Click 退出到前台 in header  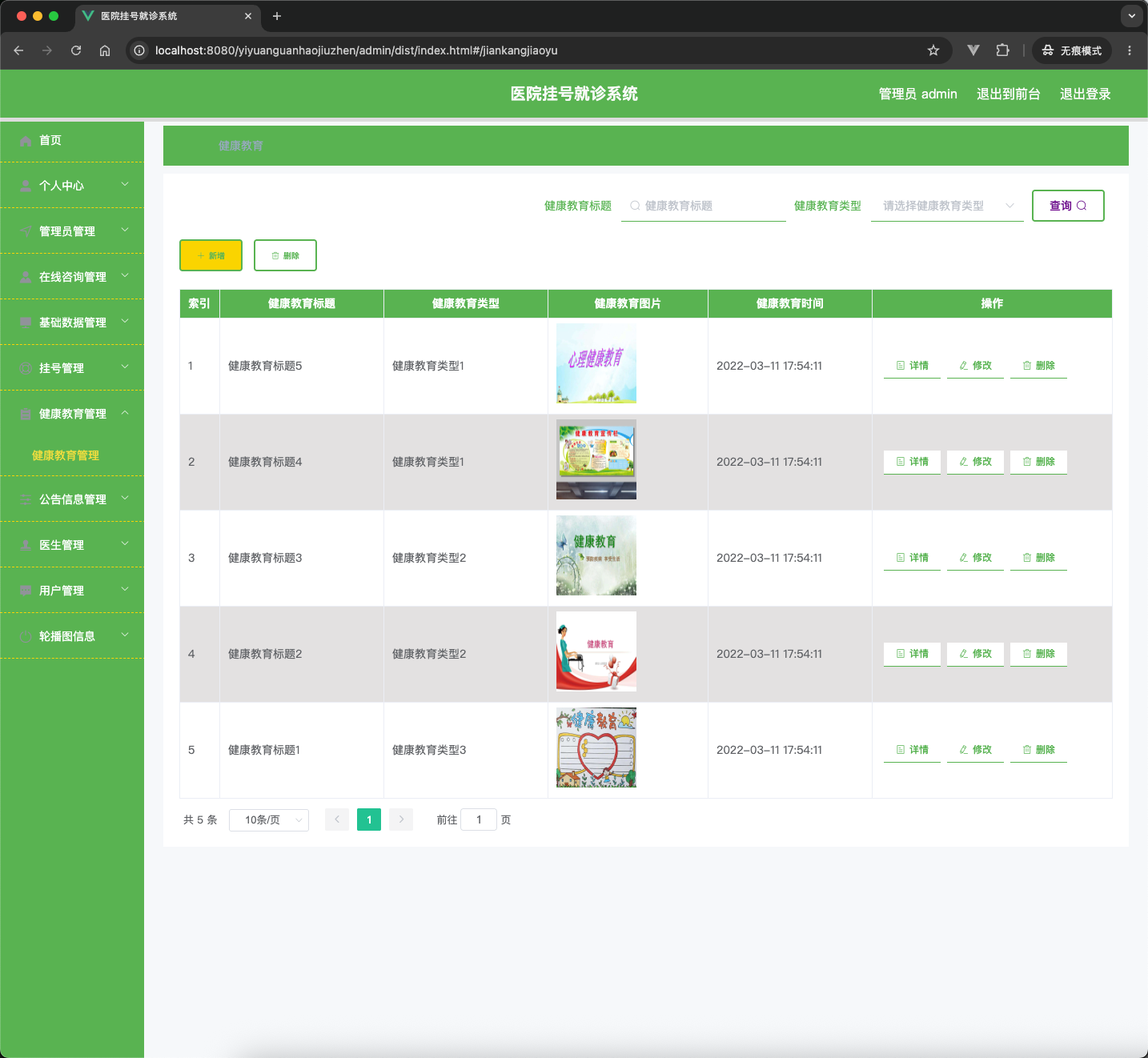point(1008,94)
